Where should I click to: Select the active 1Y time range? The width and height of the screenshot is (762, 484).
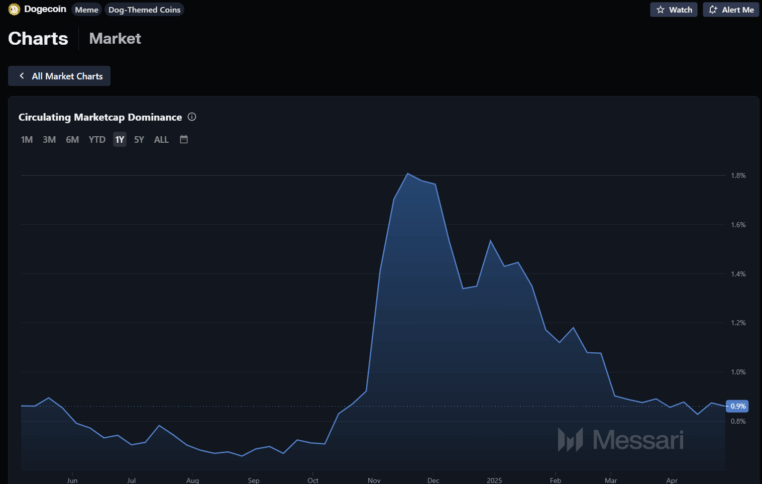click(120, 140)
